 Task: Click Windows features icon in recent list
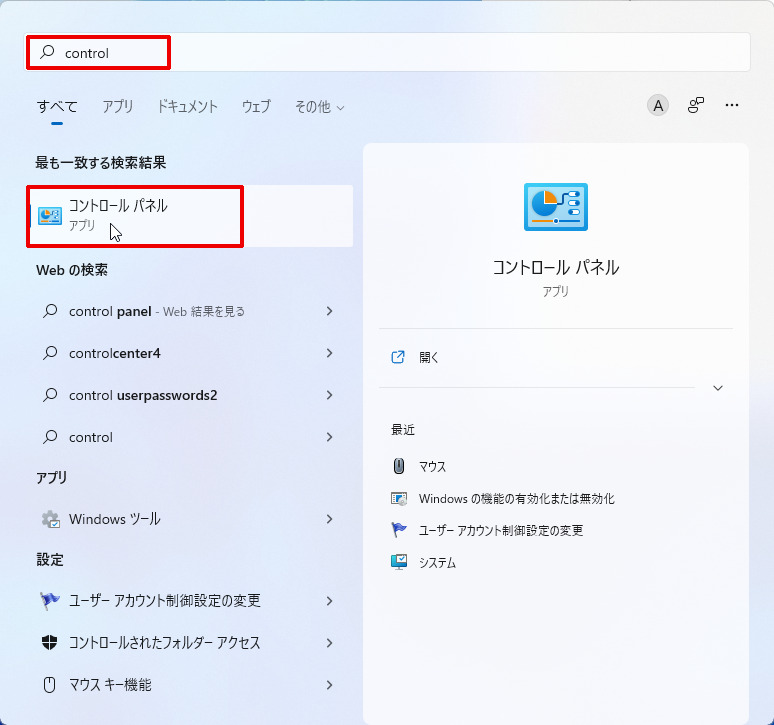click(x=399, y=498)
